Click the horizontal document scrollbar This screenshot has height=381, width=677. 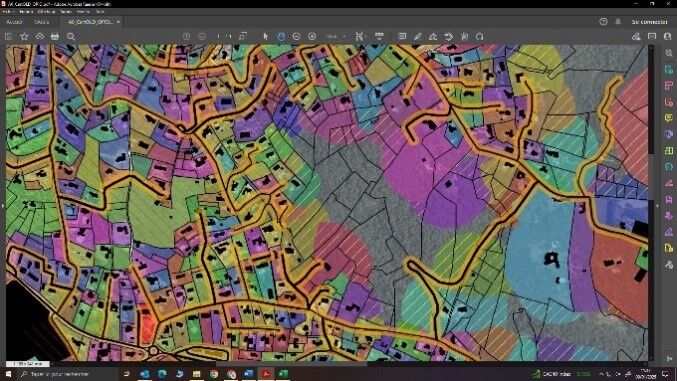(x=291, y=364)
